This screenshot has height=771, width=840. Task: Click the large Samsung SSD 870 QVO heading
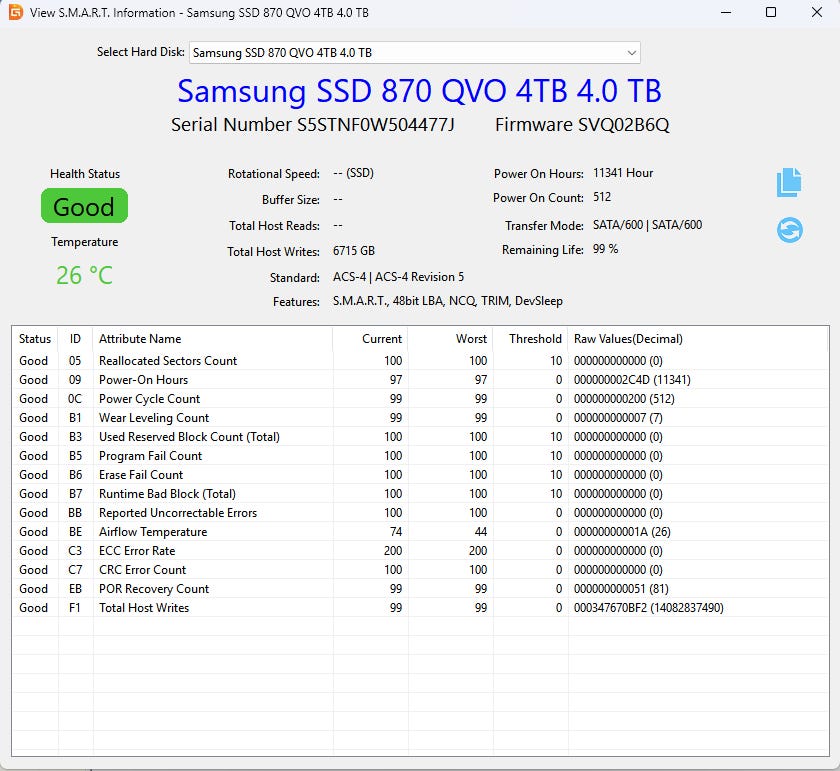pyautogui.click(x=419, y=91)
